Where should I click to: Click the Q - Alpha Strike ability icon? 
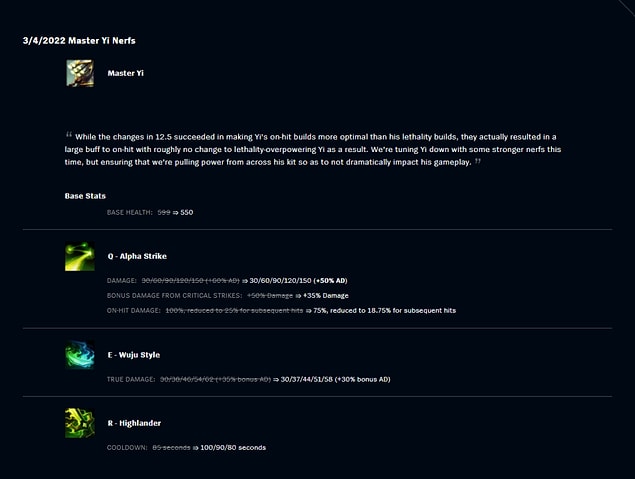(x=80, y=256)
